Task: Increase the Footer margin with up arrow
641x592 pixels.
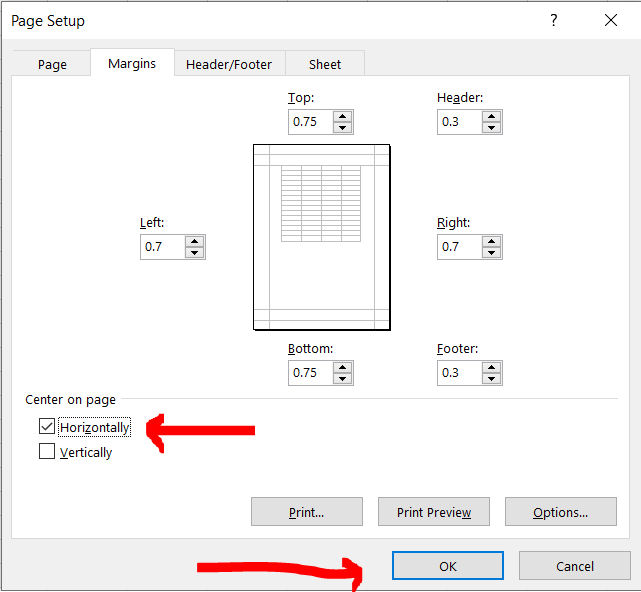Action: click(491, 368)
